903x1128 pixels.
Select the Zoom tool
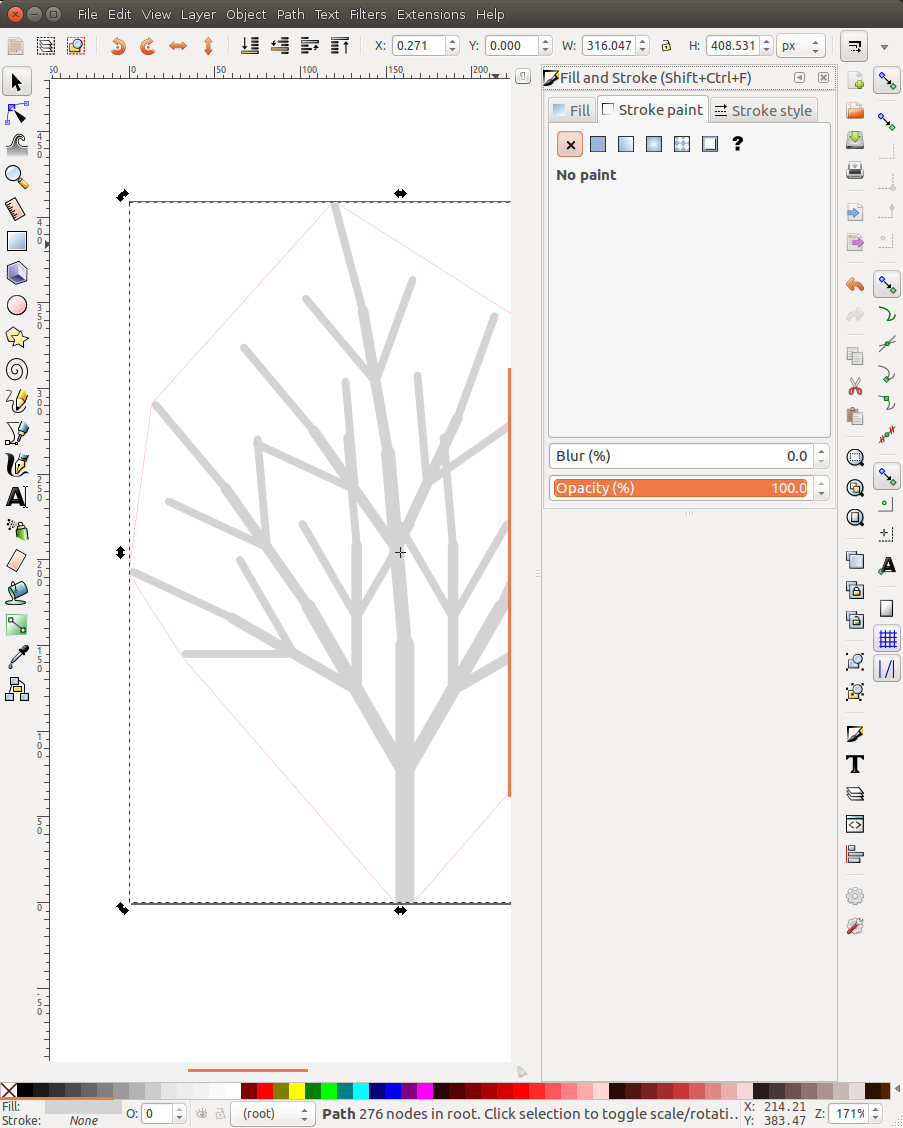pyautogui.click(x=17, y=177)
